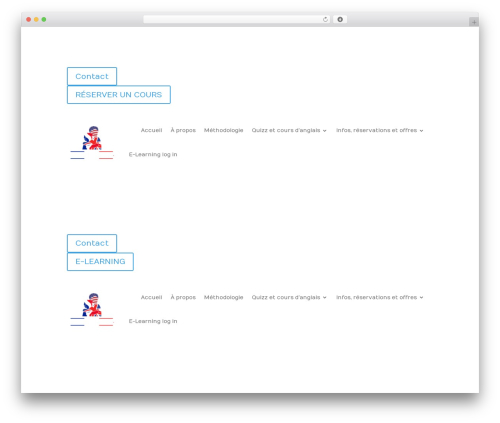Click the browser address bar field
This screenshot has height=423, width=500.
[x=236, y=19]
